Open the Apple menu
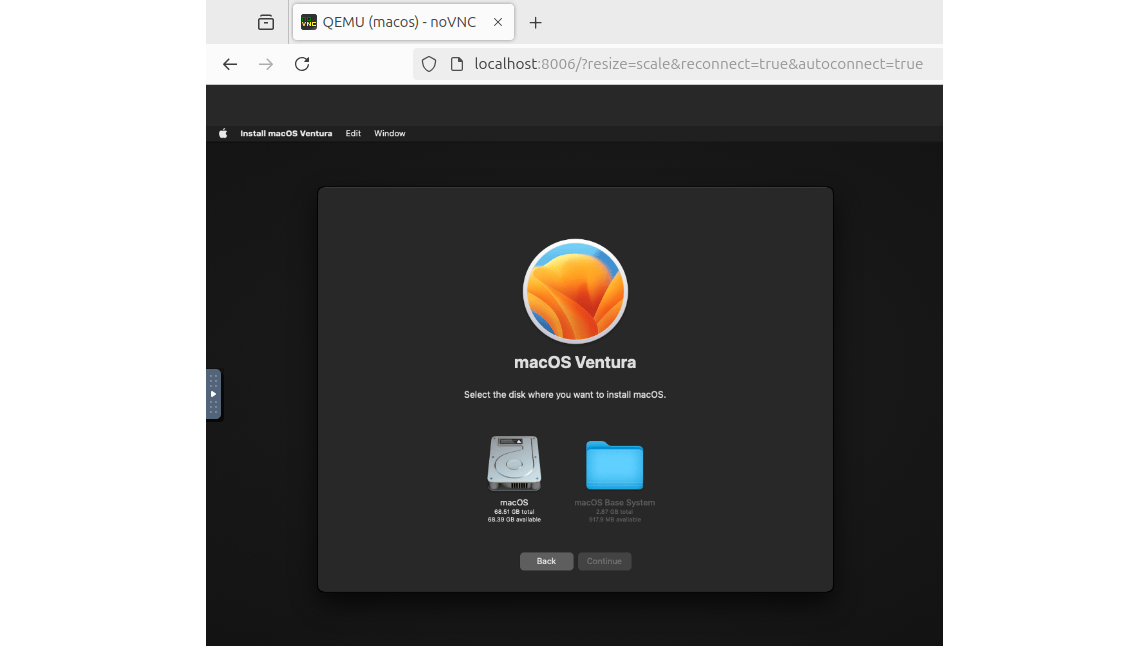This screenshot has width=1148, height=646. [x=223, y=133]
